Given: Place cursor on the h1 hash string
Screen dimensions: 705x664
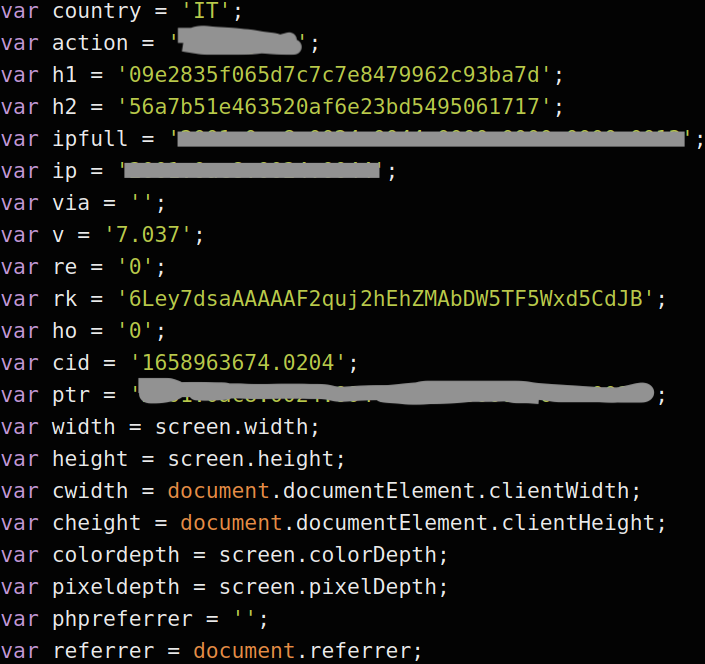Looking at the screenshot, I should pos(336,75).
